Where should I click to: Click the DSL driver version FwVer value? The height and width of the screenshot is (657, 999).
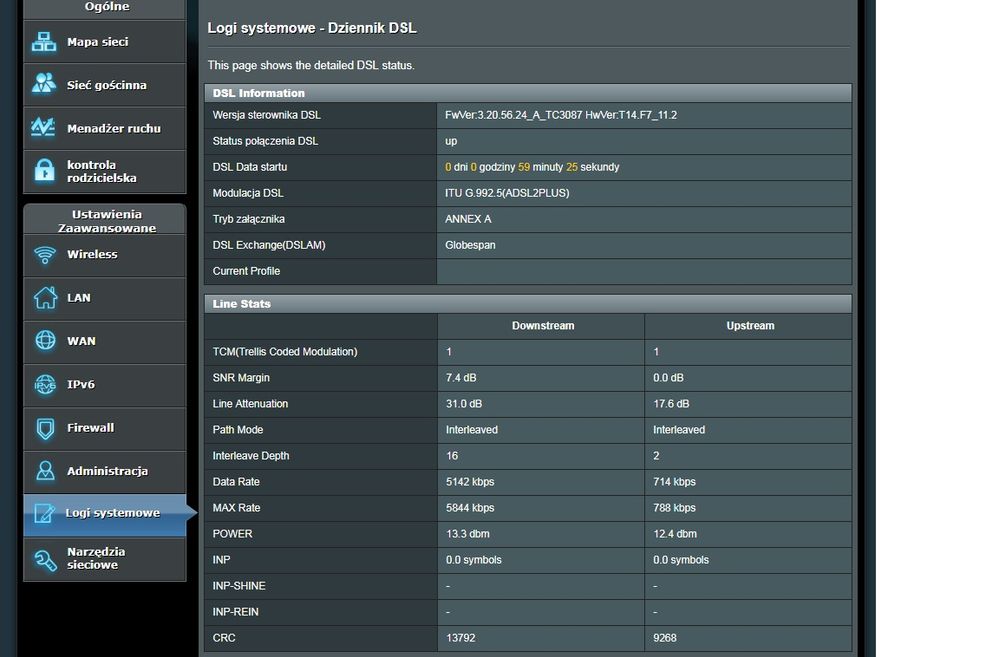coord(561,115)
